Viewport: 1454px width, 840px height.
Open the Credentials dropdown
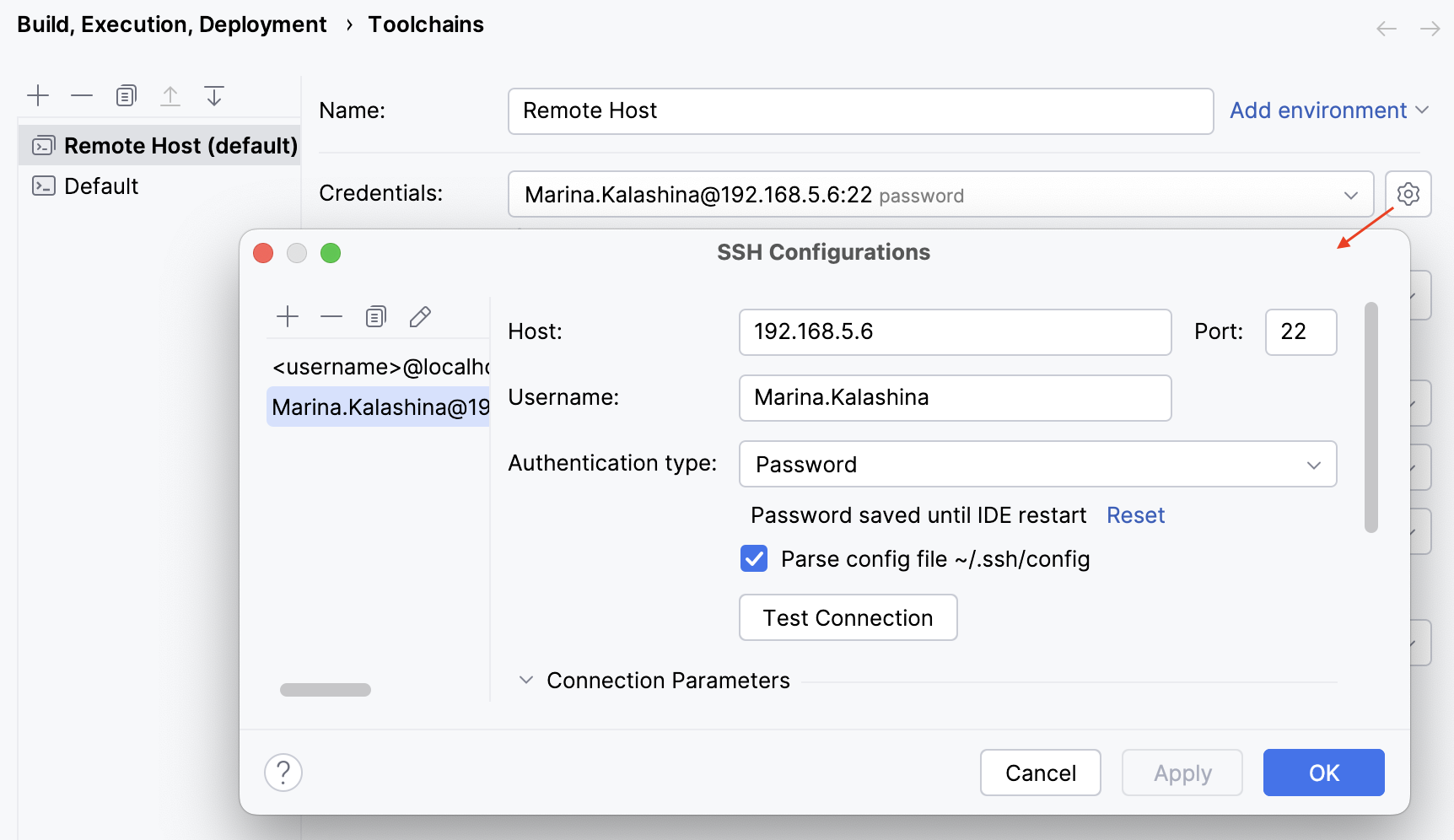[x=1353, y=194]
